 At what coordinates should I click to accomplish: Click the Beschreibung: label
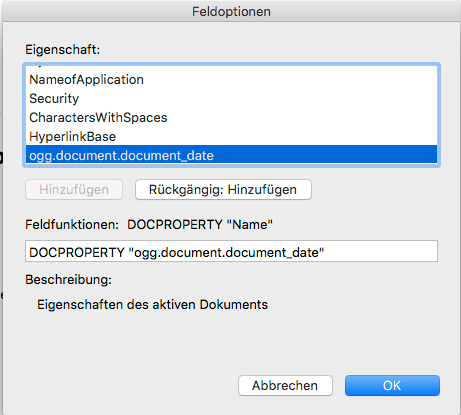69,280
